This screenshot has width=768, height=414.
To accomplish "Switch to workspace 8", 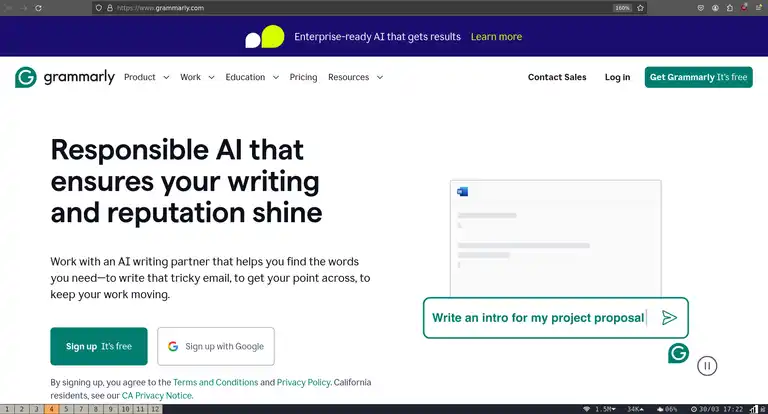I will click(96, 409).
